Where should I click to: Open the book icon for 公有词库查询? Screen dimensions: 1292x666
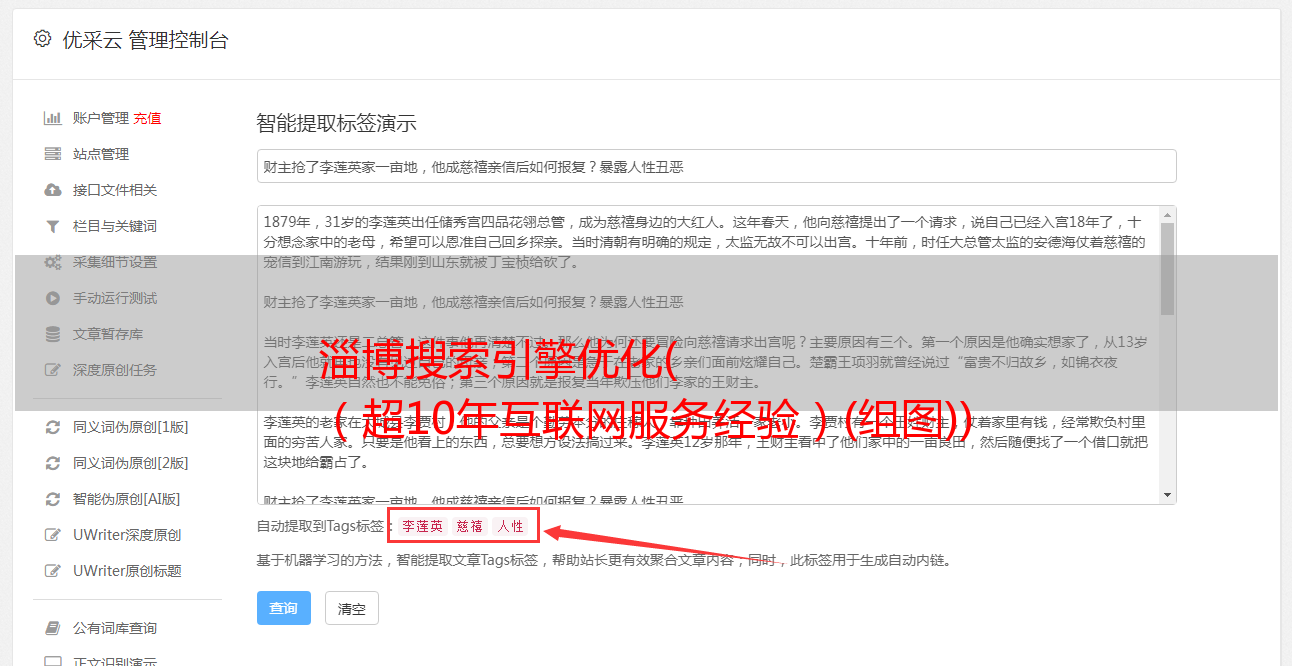pyautogui.click(x=53, y=628)
